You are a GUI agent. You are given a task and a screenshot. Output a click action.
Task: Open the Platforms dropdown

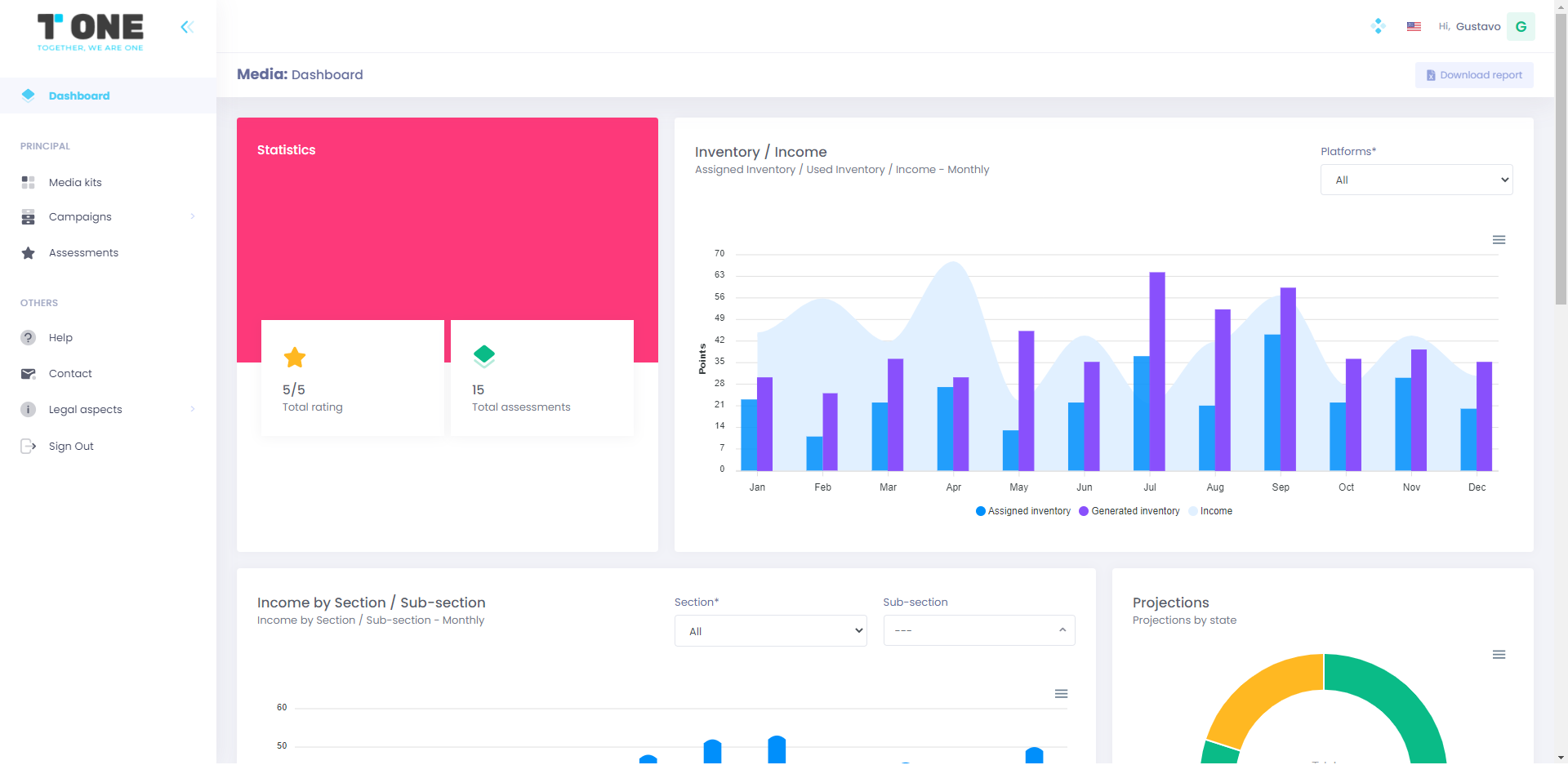(x=1417, y=180)
